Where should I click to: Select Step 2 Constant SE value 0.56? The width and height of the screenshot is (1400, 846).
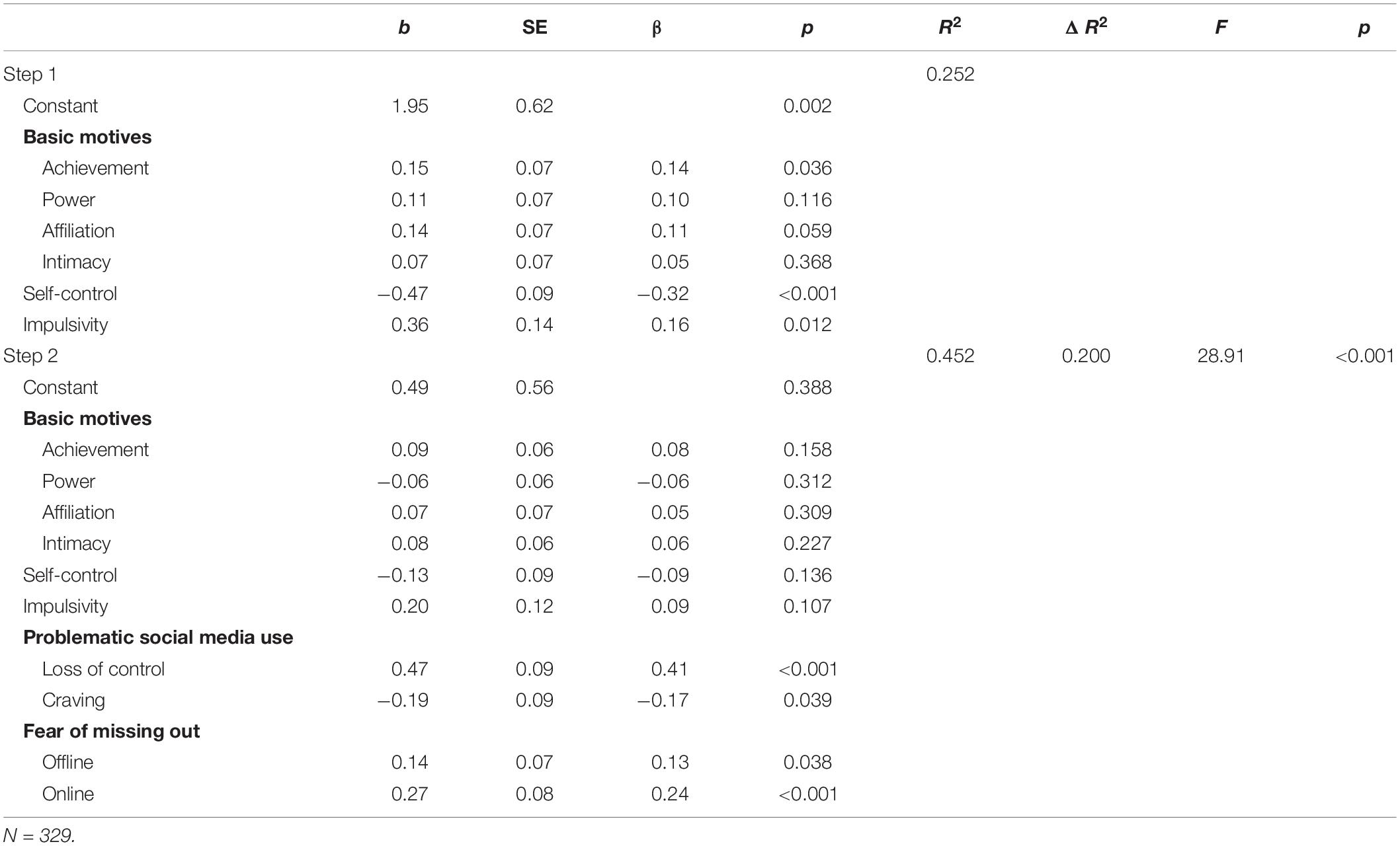click(x=534, y=387)
